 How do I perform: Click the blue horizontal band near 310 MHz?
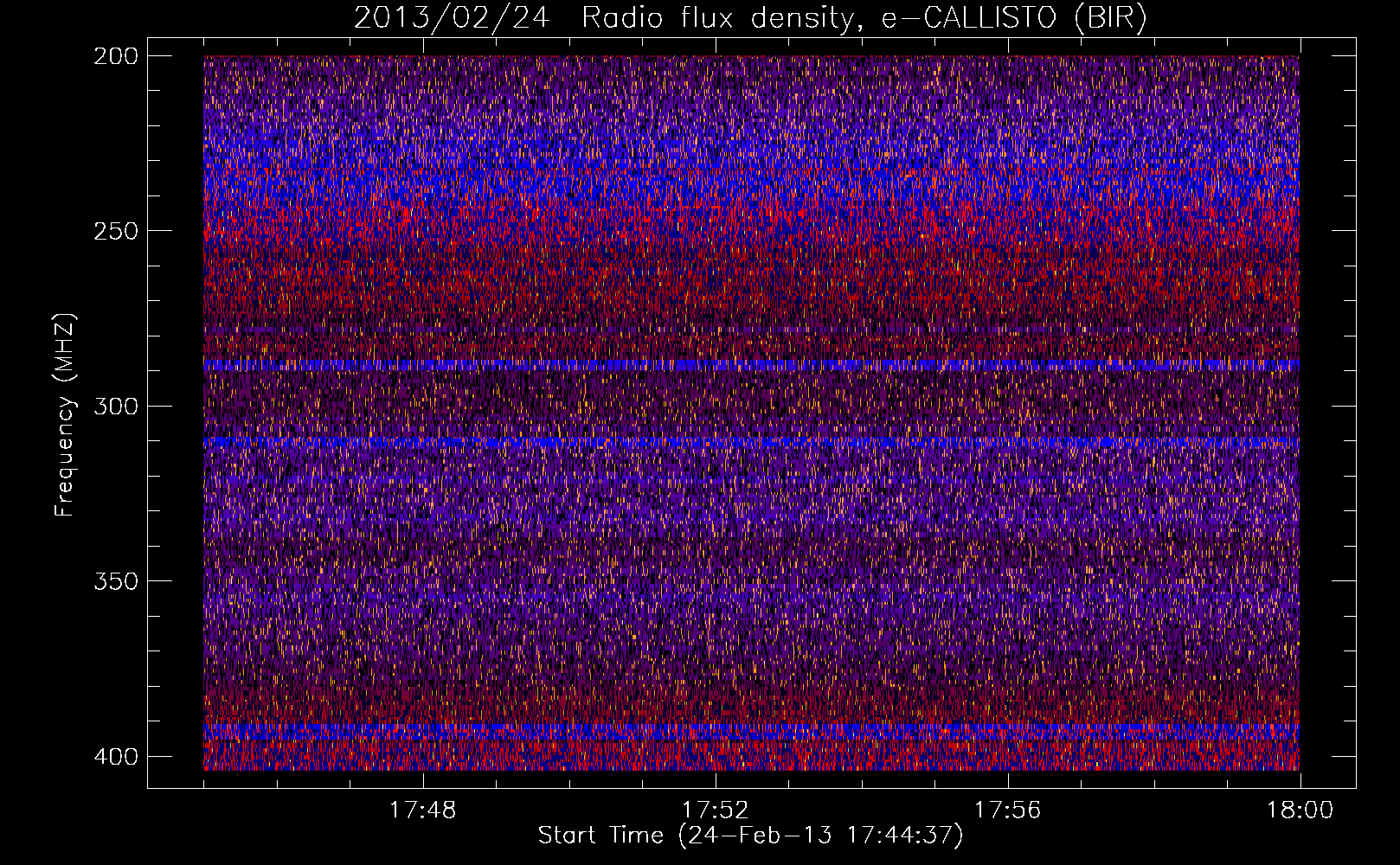(751, 443)
